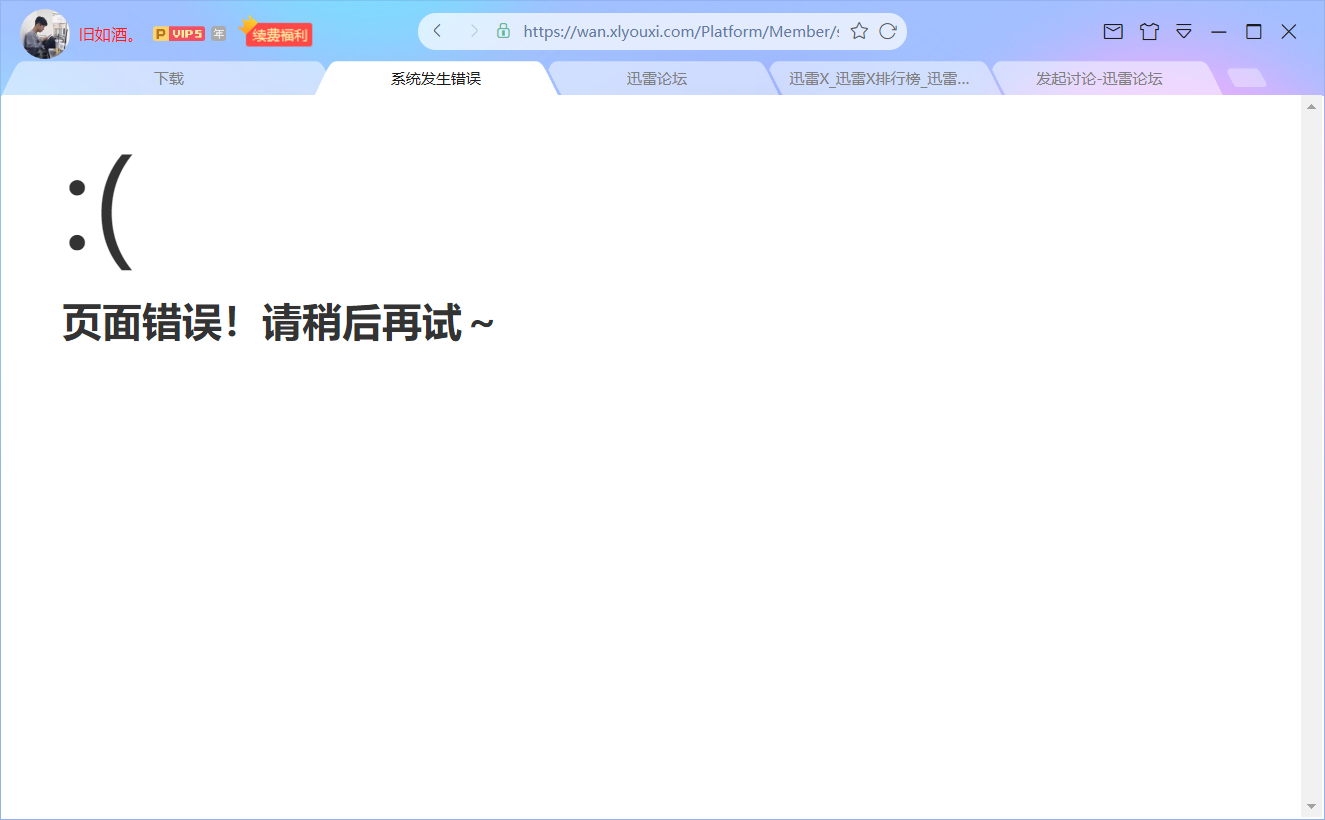Click the username 旧如酒。

pyautogui.click(x=105, y=32)
